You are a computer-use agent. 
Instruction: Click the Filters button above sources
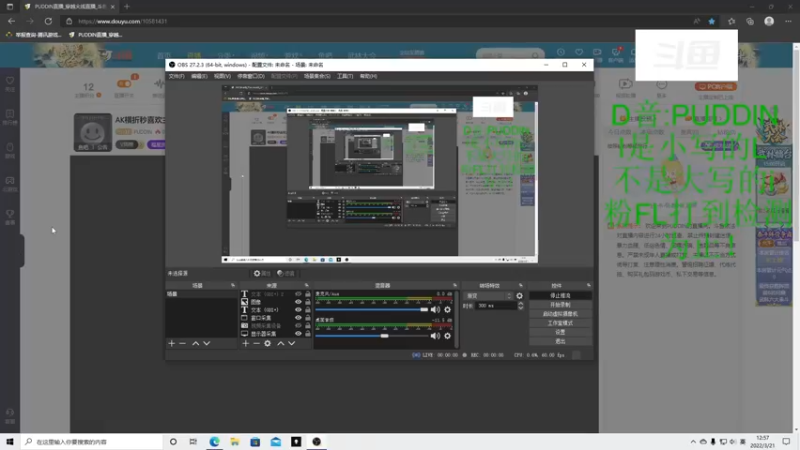[x=286, y=273]
